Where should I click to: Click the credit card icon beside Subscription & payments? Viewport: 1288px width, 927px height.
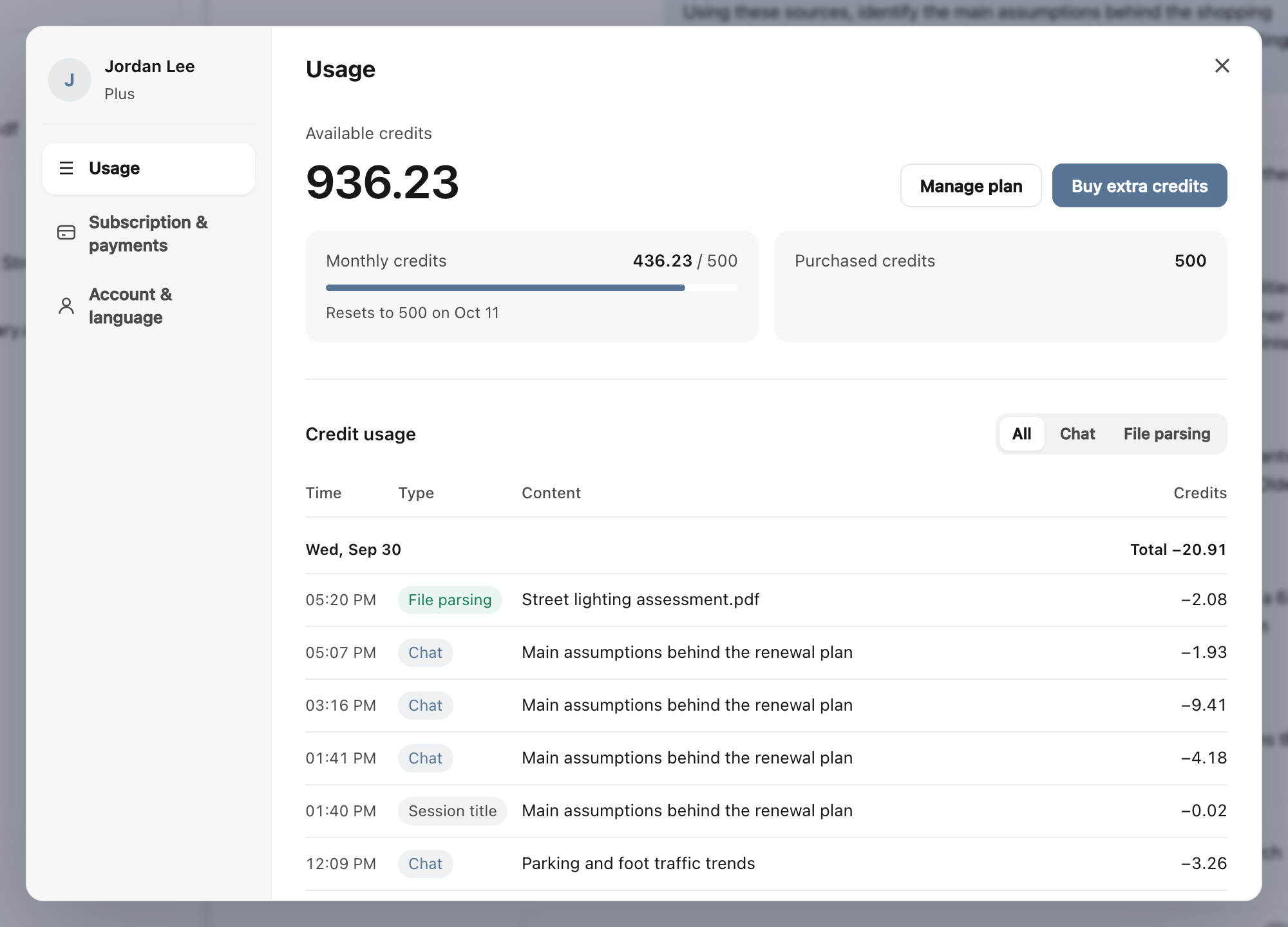[66, 232]
